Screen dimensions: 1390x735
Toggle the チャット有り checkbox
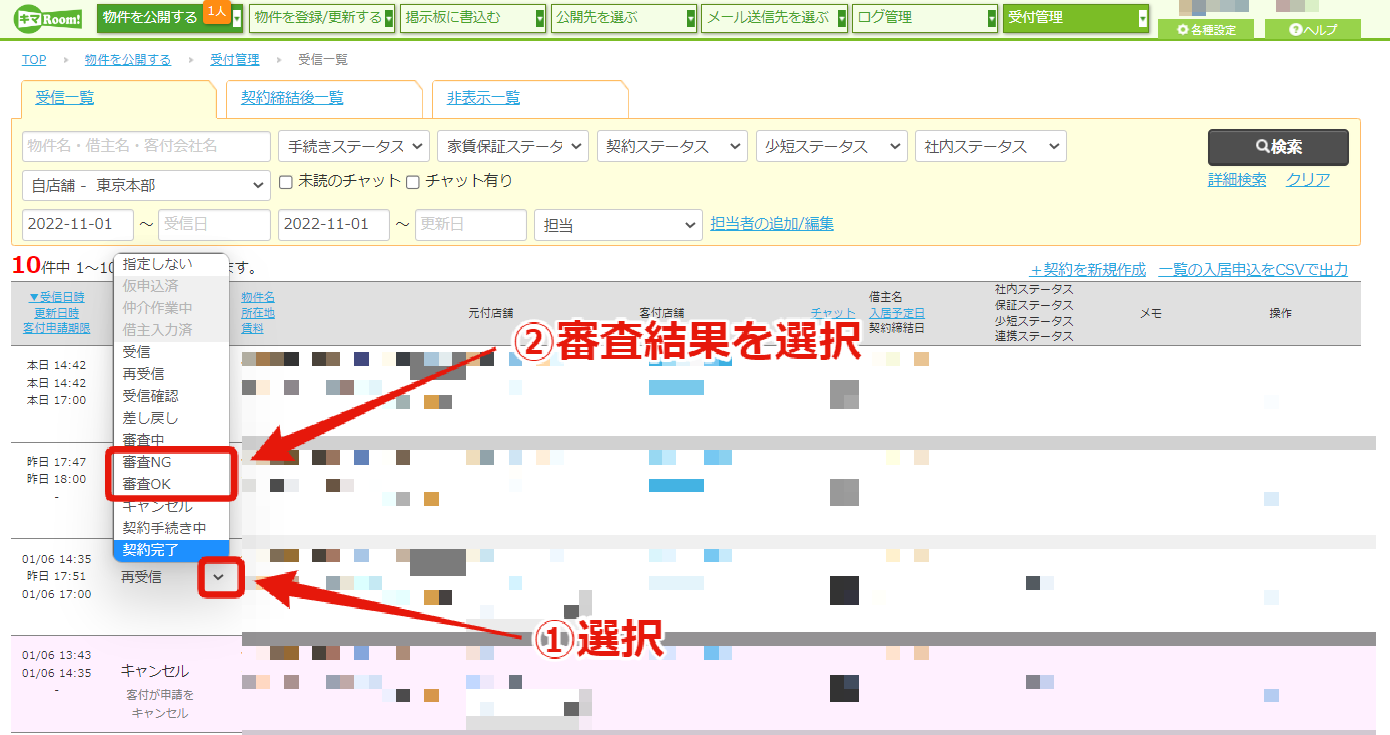coord(413,182)
